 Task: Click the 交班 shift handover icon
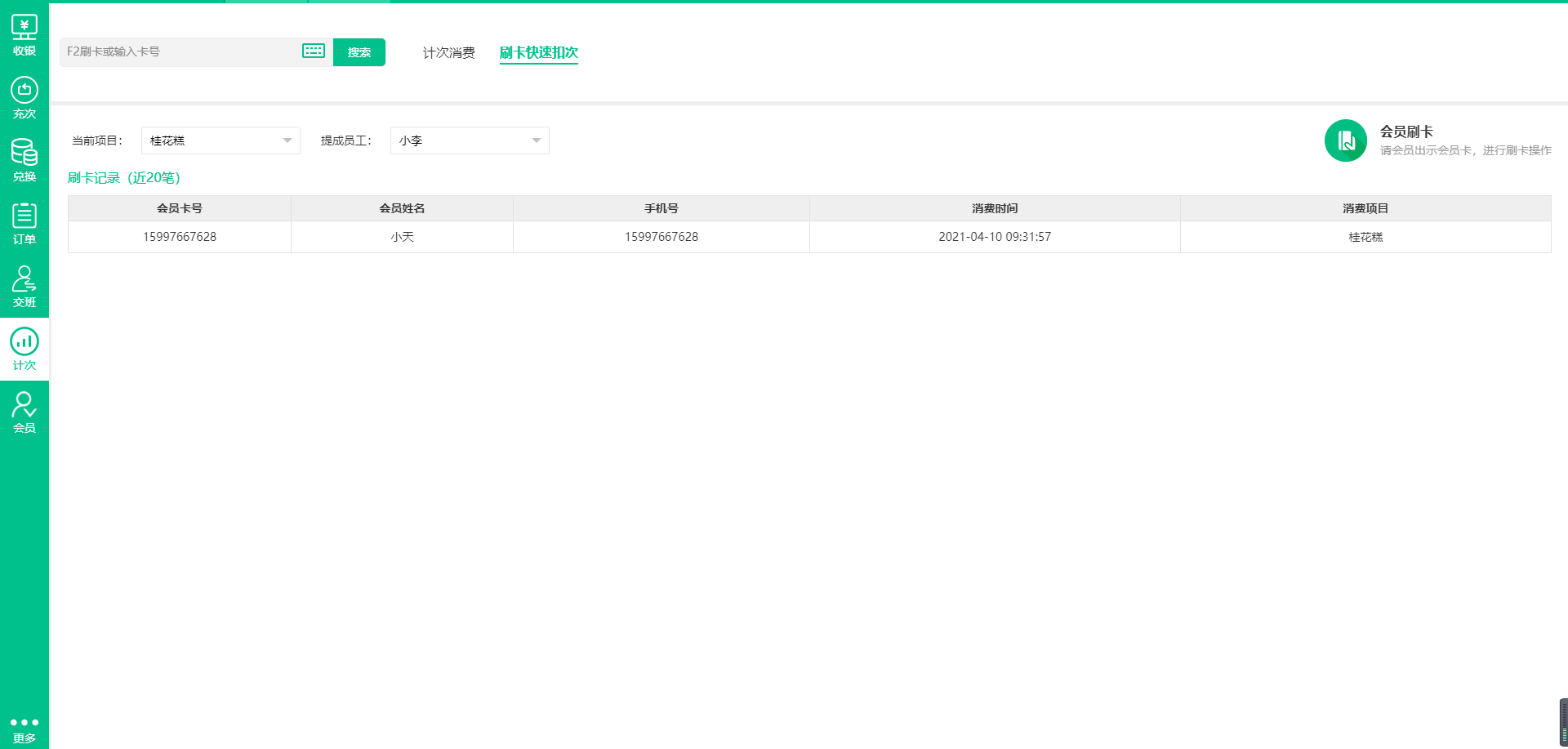[24, 287]
